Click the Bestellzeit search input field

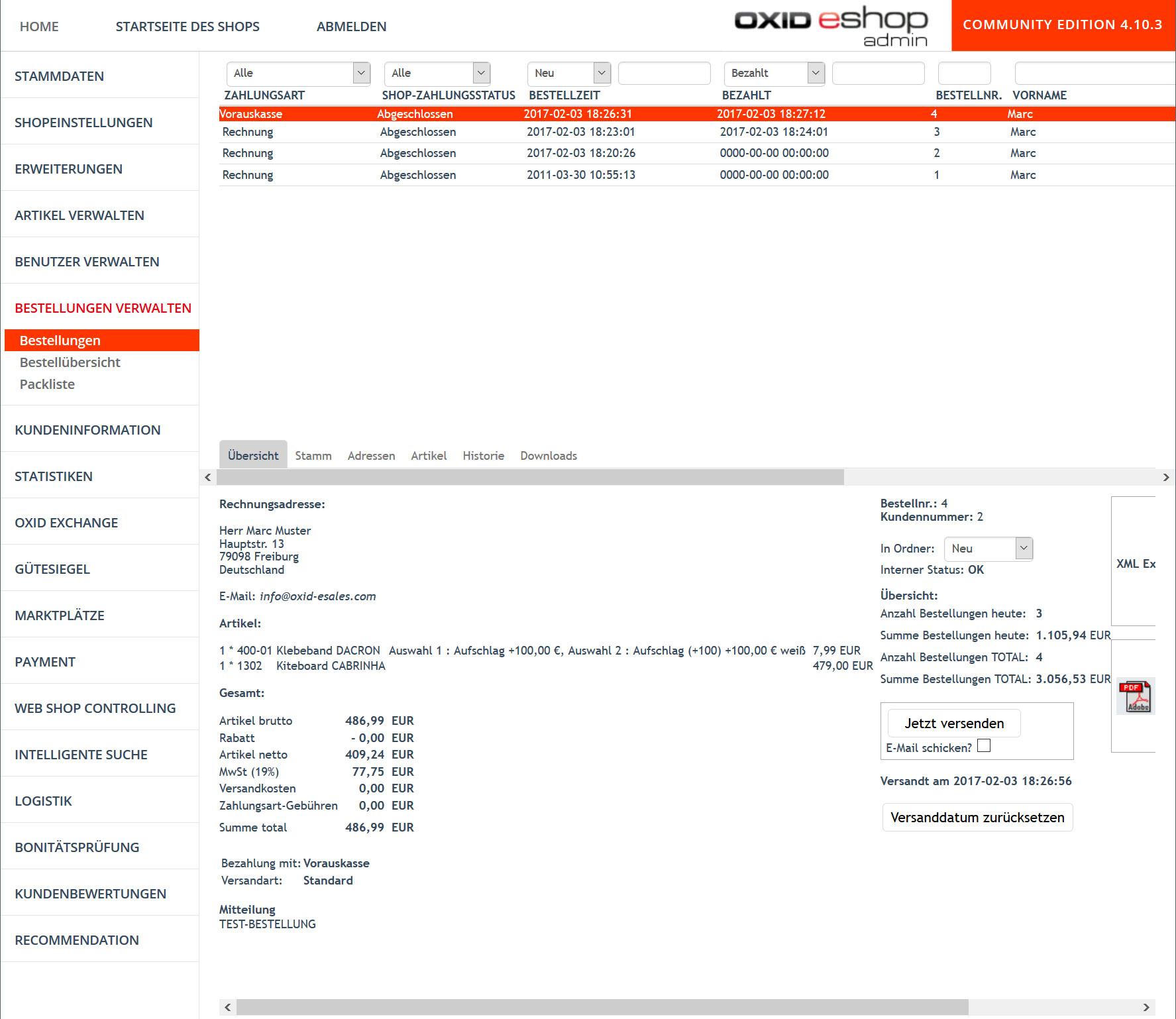tap(664, 73)
